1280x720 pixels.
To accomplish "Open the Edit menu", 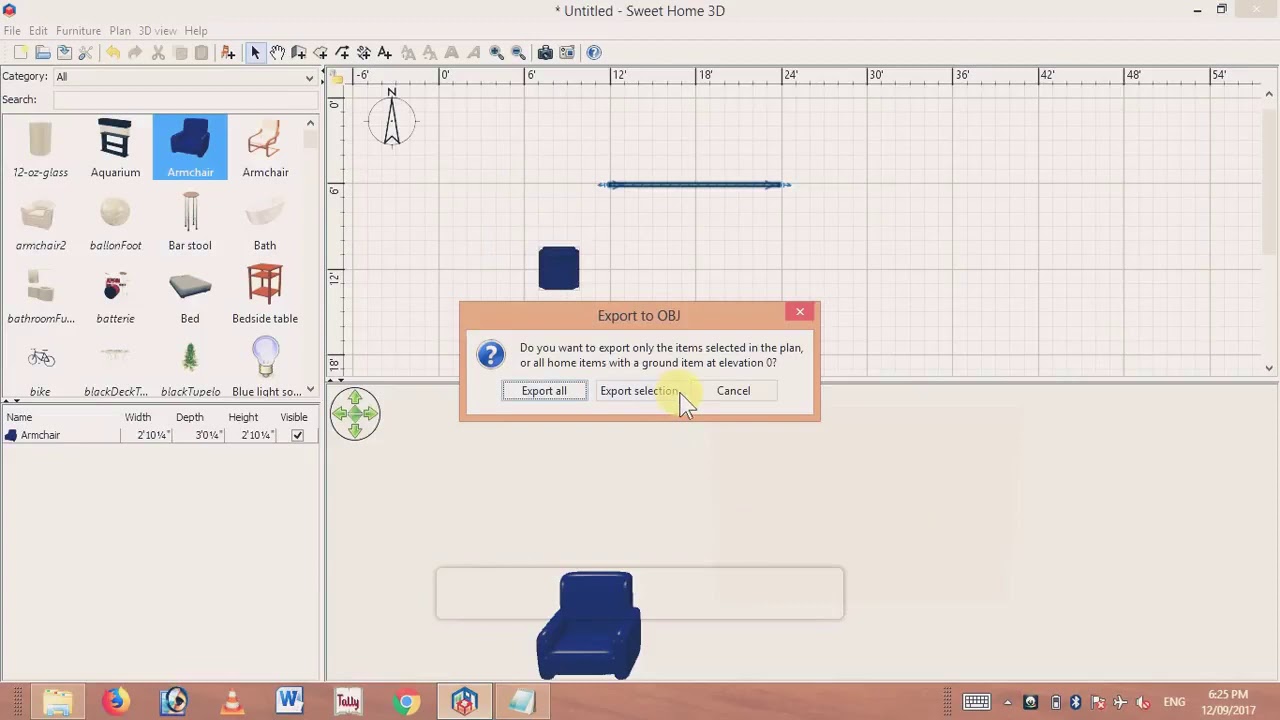I will 38,31.
